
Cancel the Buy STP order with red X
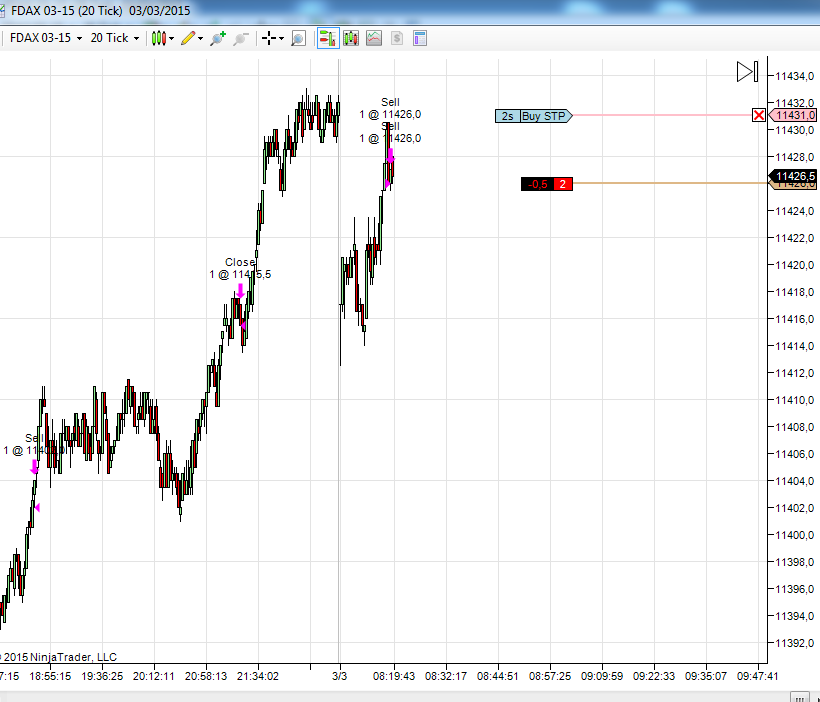(x=759, y=115)
